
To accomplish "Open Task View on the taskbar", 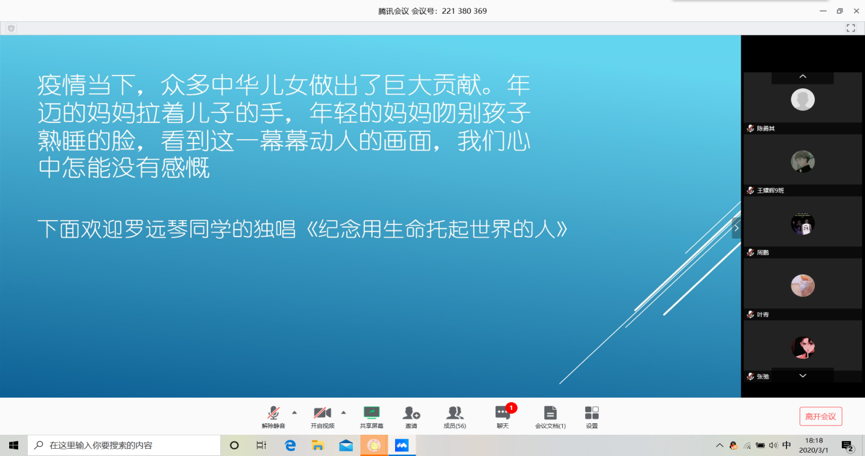I will [x=261, y=445].
